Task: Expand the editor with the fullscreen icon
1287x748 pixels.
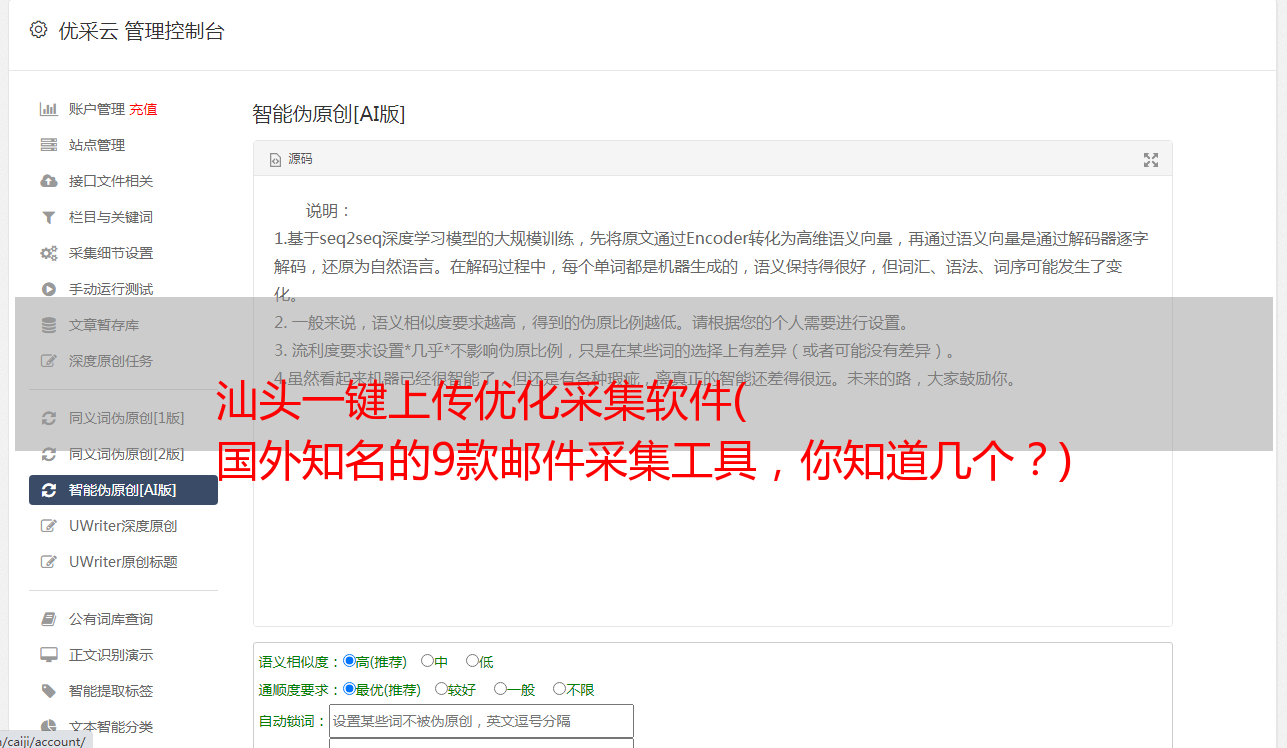Action: click(1151, 160)
